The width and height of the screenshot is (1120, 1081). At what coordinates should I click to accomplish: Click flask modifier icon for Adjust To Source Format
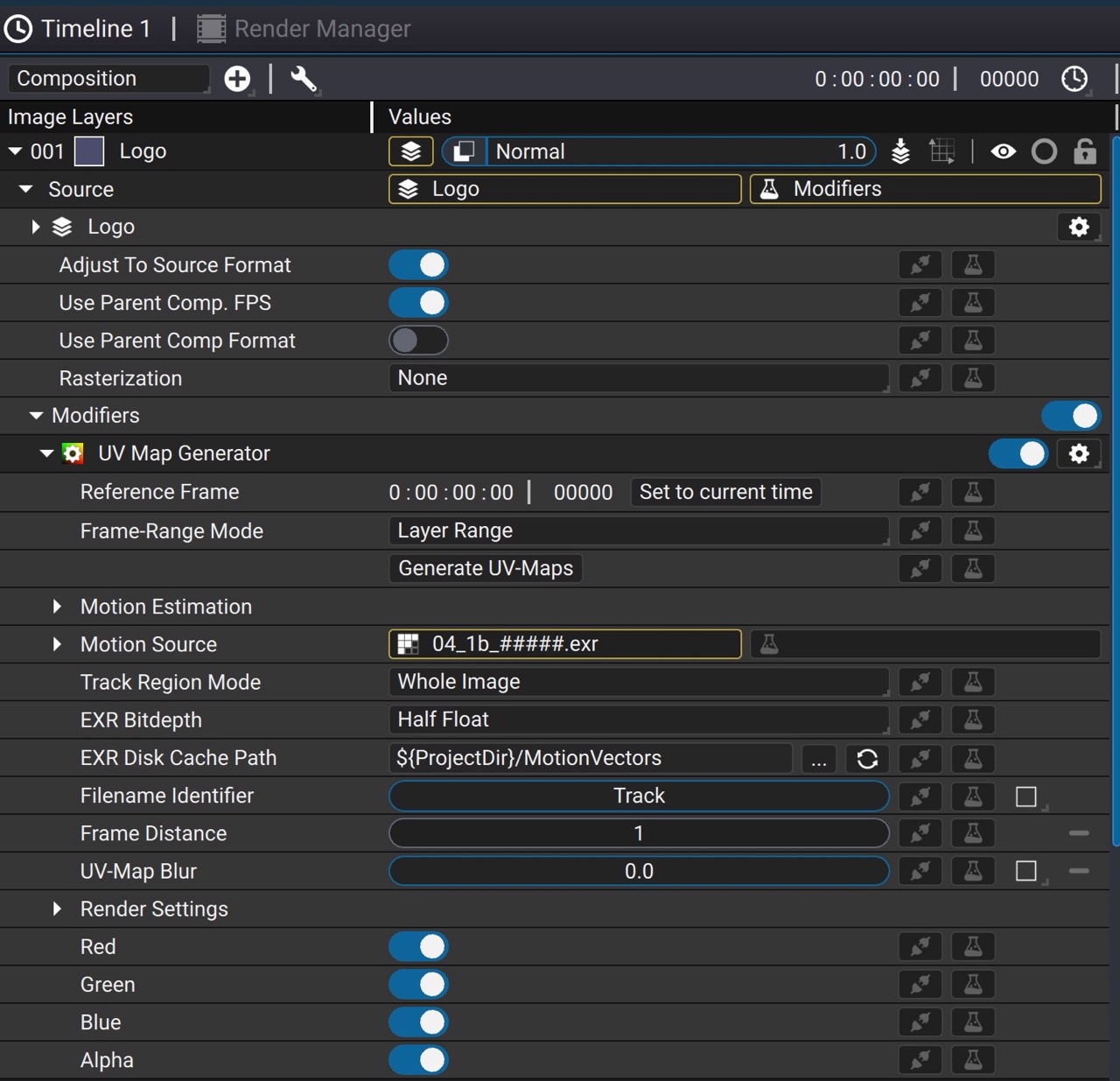(973, 264)
